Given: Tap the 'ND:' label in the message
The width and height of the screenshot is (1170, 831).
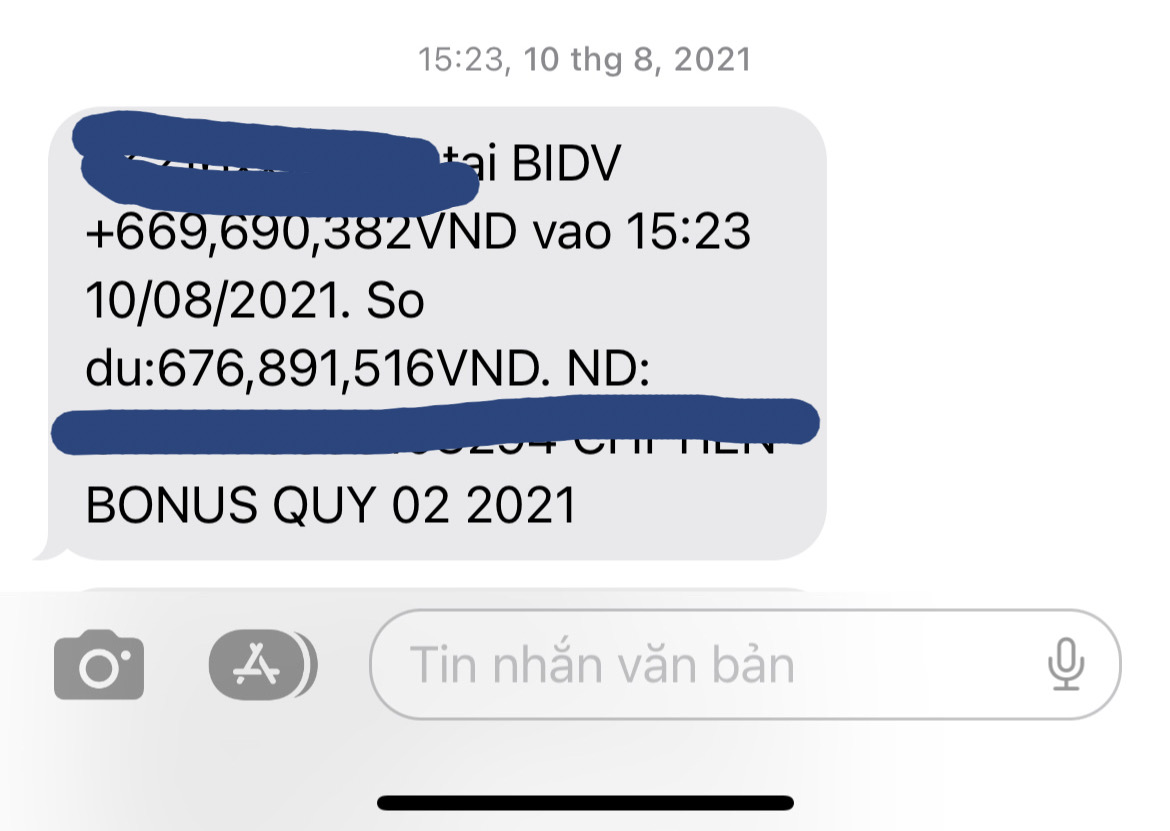Looking at the screenshot, I should pos(608,369).
